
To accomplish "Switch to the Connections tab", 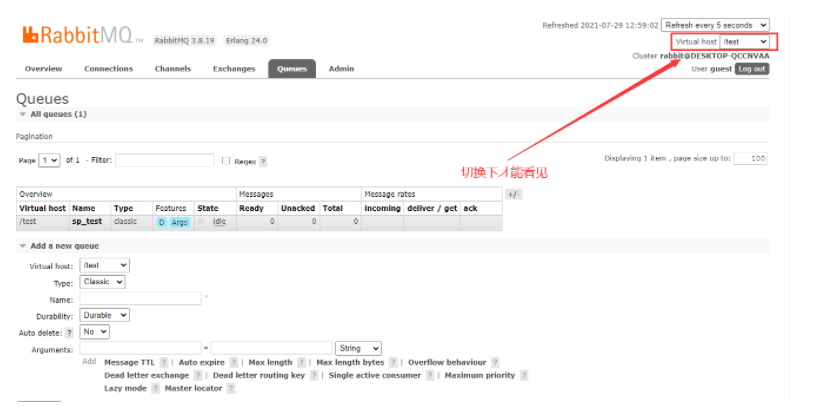I will (109, 69).
